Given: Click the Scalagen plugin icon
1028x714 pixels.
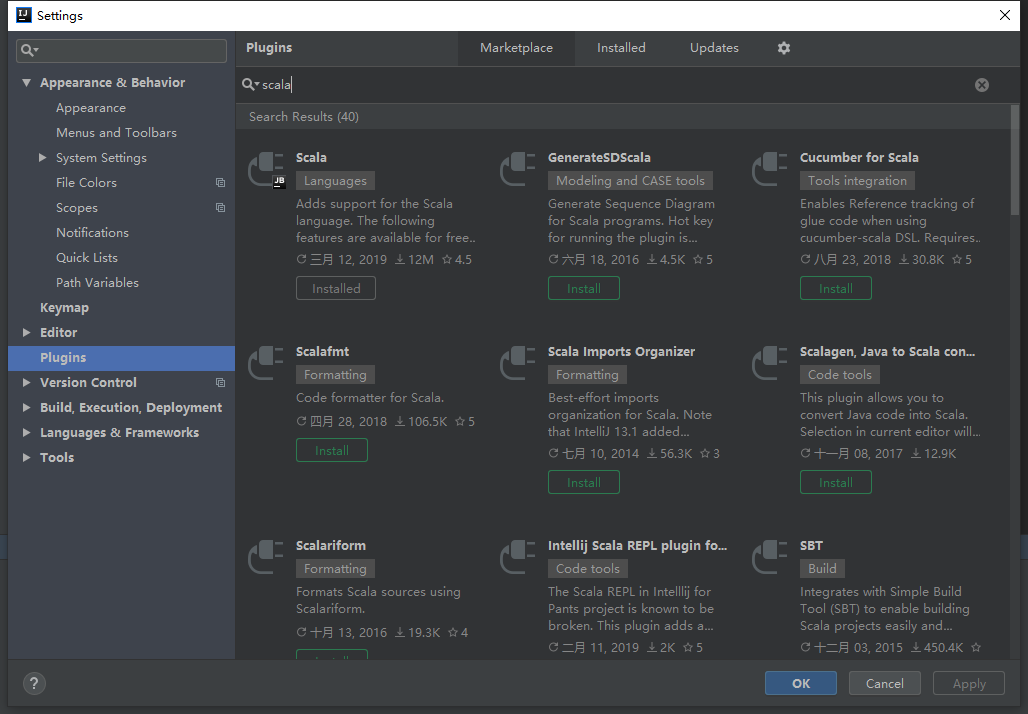Looking at the screenshot, I should (x=770, y=363).
